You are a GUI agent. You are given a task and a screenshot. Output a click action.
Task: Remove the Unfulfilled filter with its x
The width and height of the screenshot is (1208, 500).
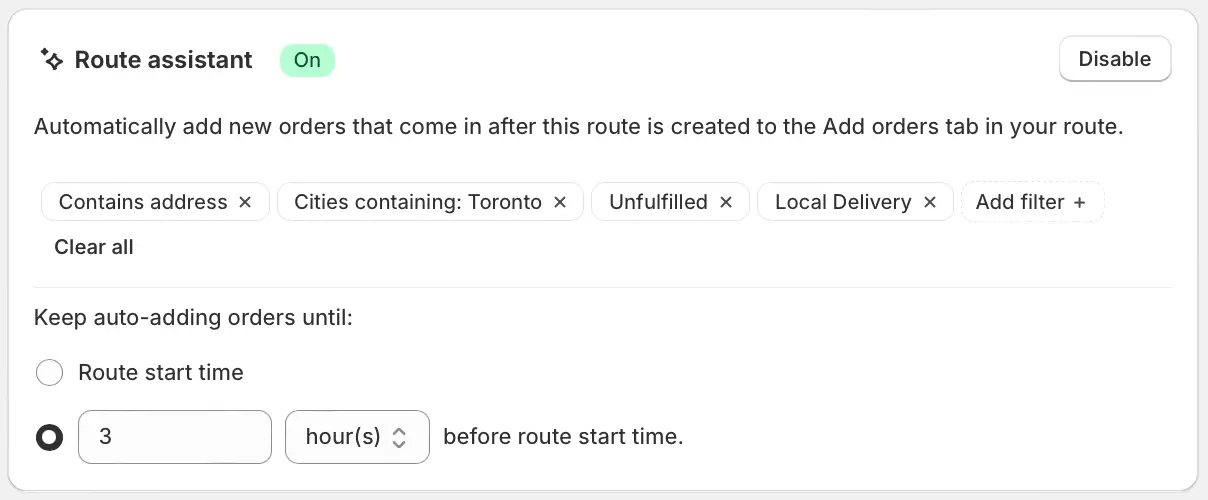click(726, 202)
